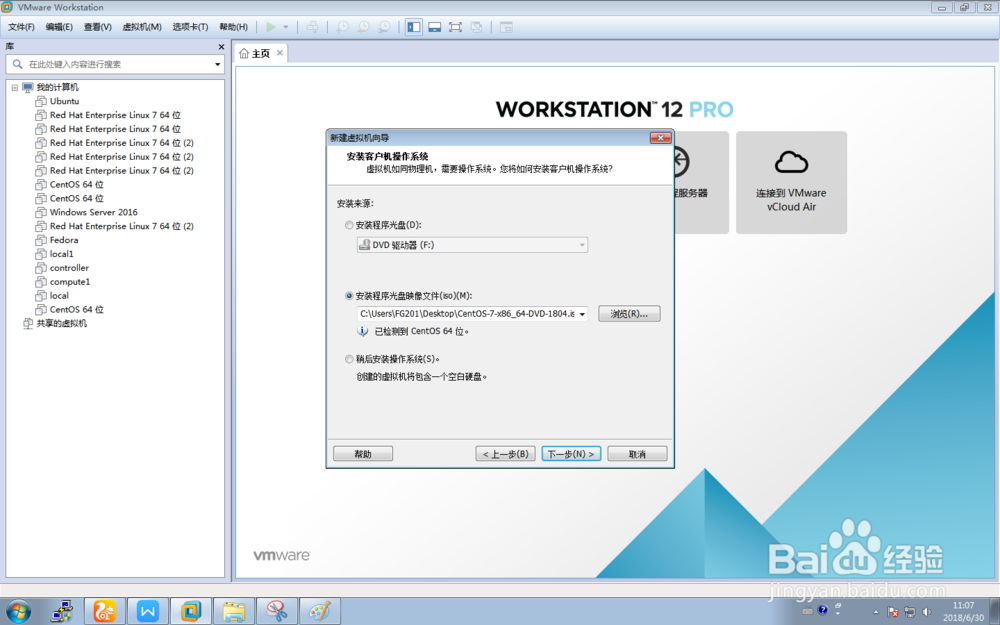
Task: Click the full screen mode toolbar icon
Action: click(455, 27)
